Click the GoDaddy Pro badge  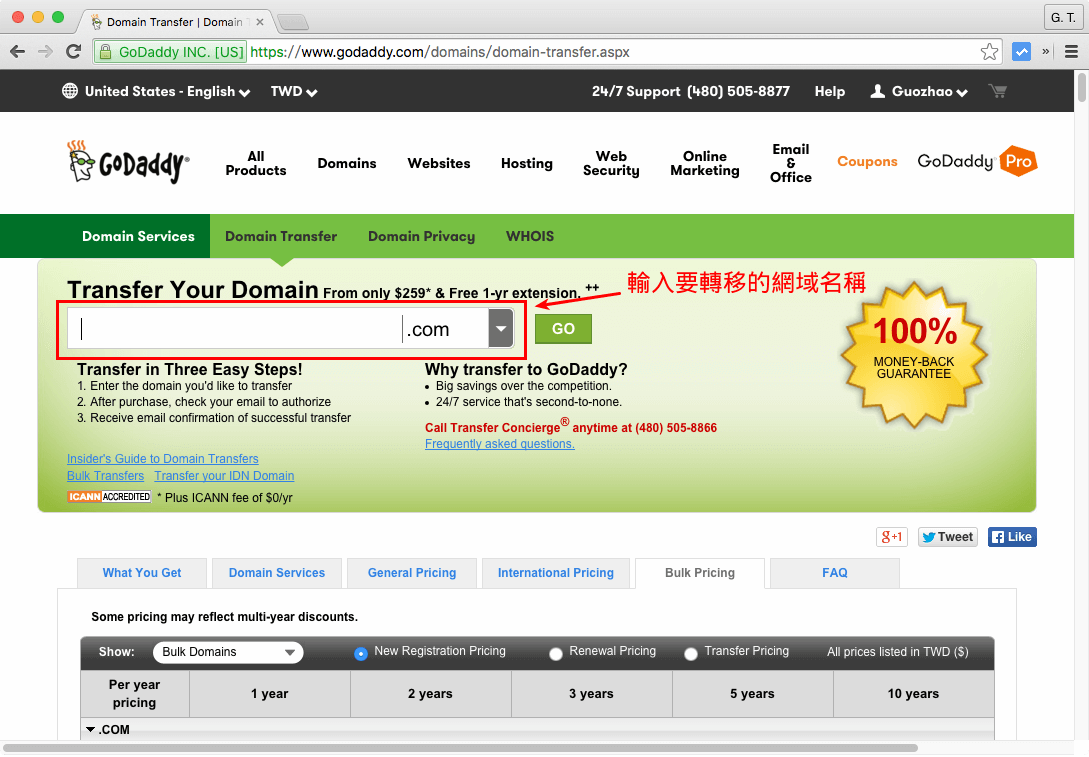pyautogui.click(x=977, y=161)
